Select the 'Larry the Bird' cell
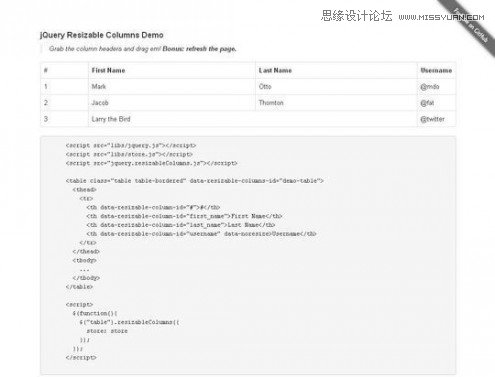 point(253,119)
